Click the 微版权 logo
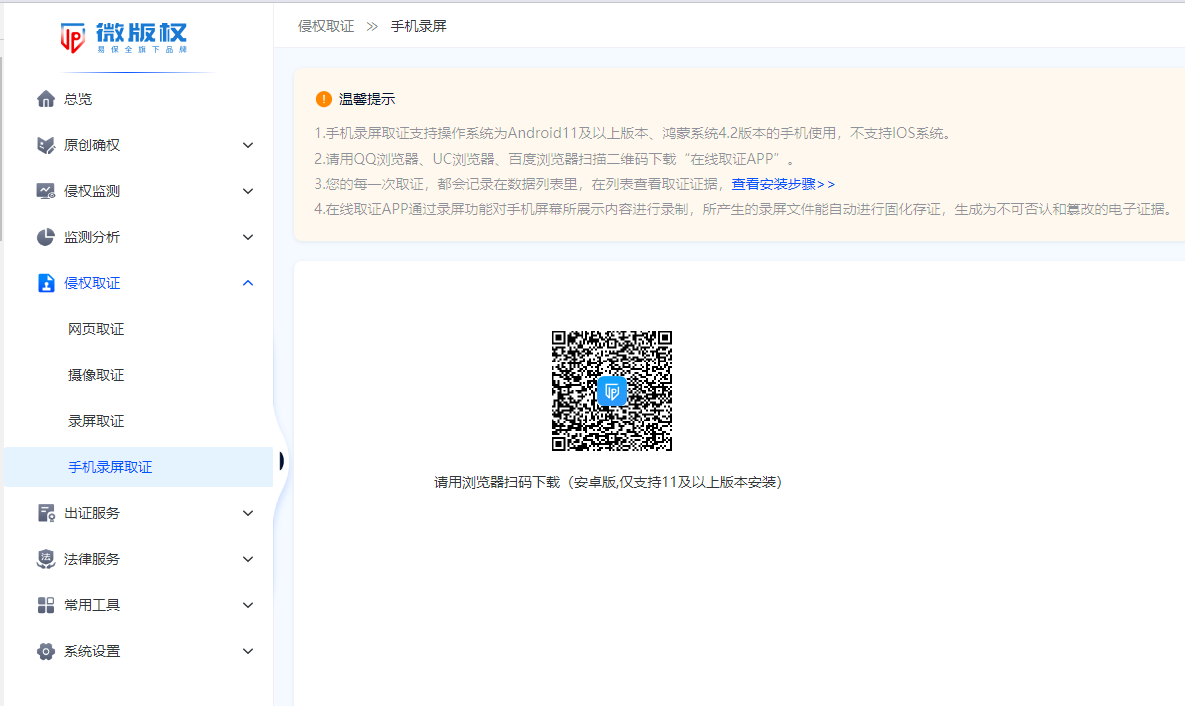This screenshot has width=1185, height=706. click(x=124, y=37)
